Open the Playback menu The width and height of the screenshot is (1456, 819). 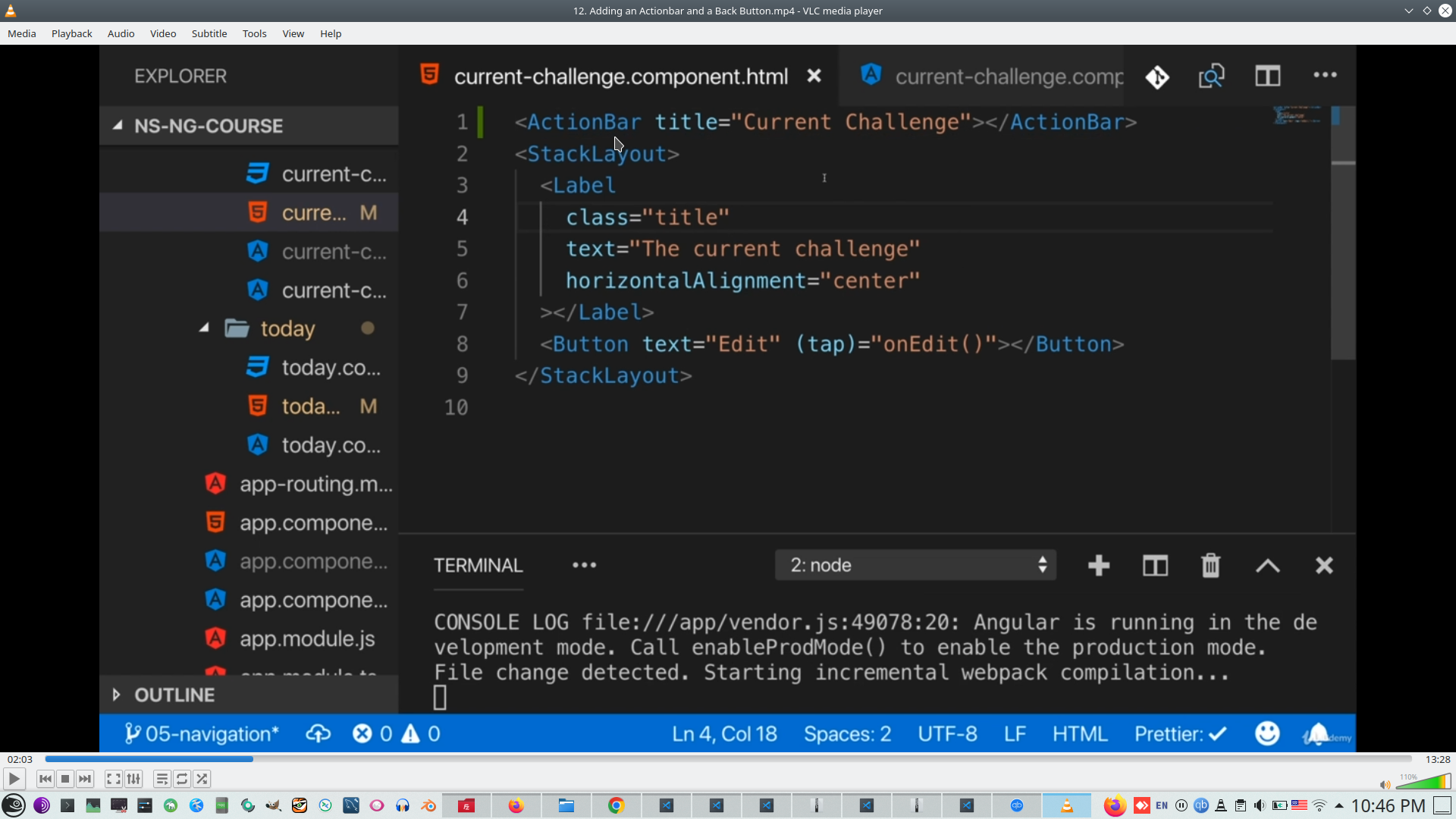71,33
